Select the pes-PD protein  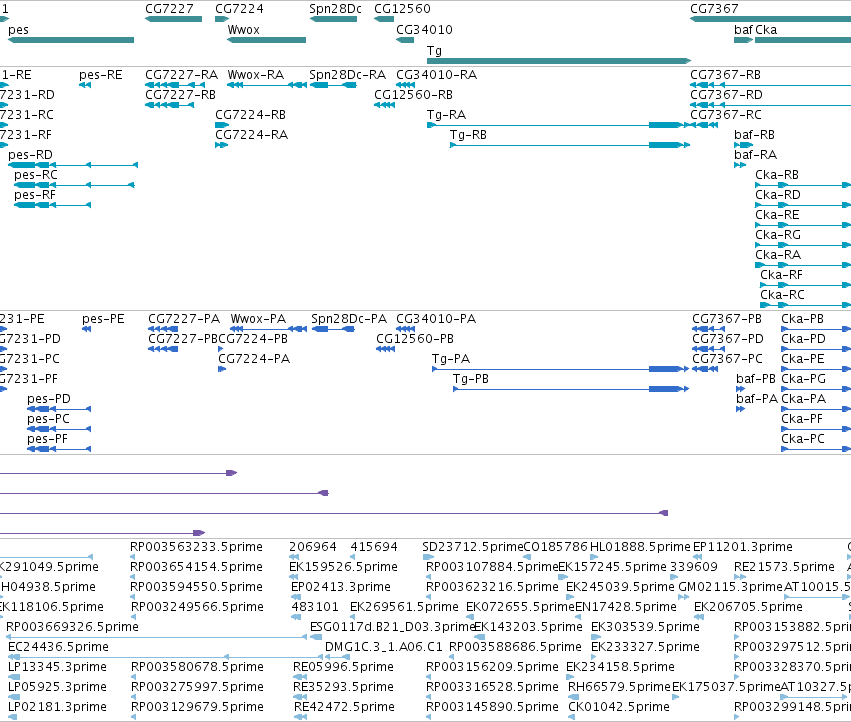[x=59, y=409]
